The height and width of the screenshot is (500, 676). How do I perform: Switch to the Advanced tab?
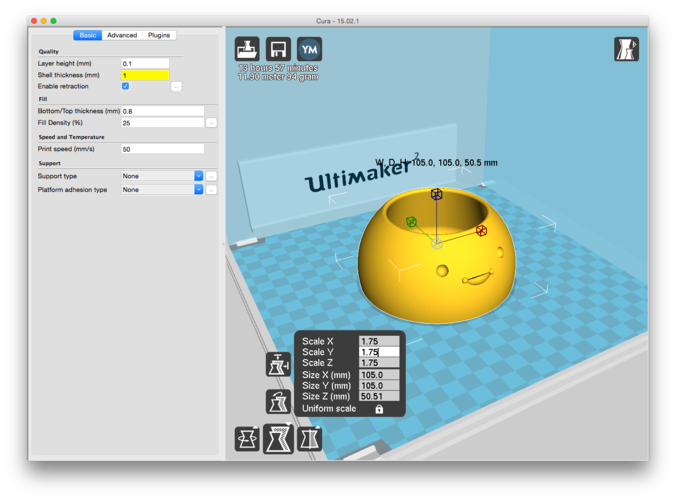coord(122,35)
